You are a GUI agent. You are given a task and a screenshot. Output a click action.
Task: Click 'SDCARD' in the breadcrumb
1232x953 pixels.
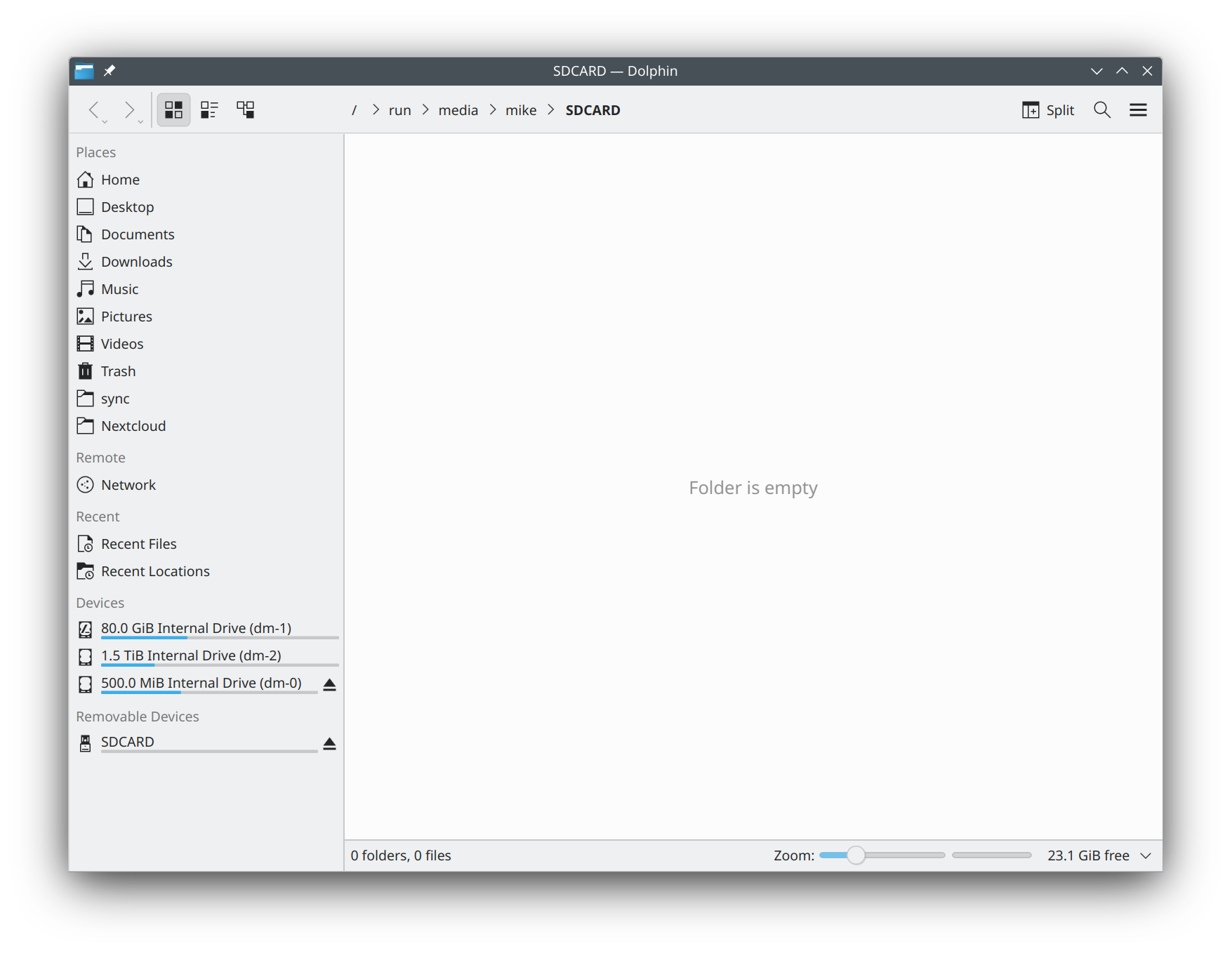[593, 110]
